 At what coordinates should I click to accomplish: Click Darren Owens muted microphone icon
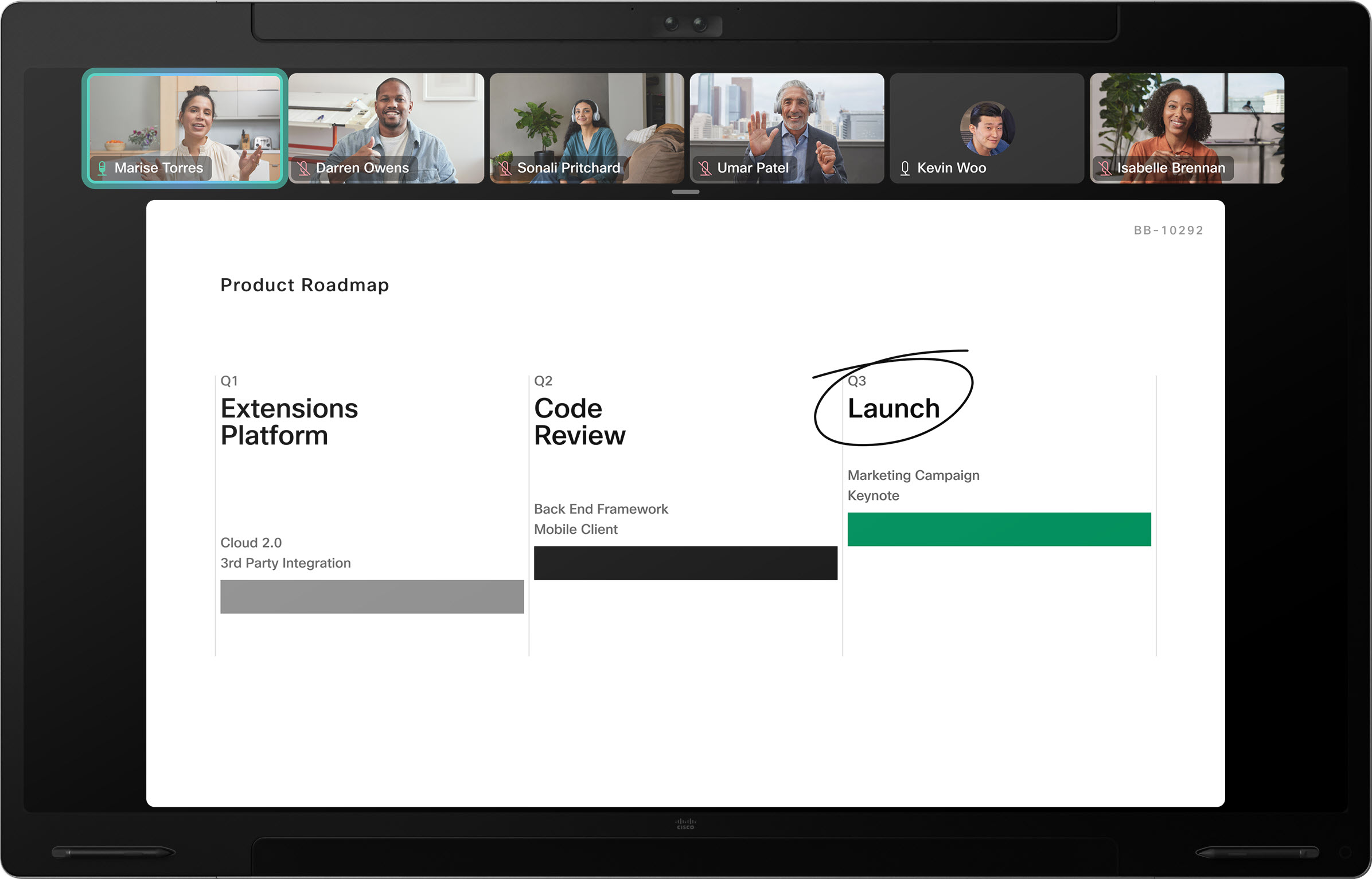pyautogui.click(x=303, y=168)
